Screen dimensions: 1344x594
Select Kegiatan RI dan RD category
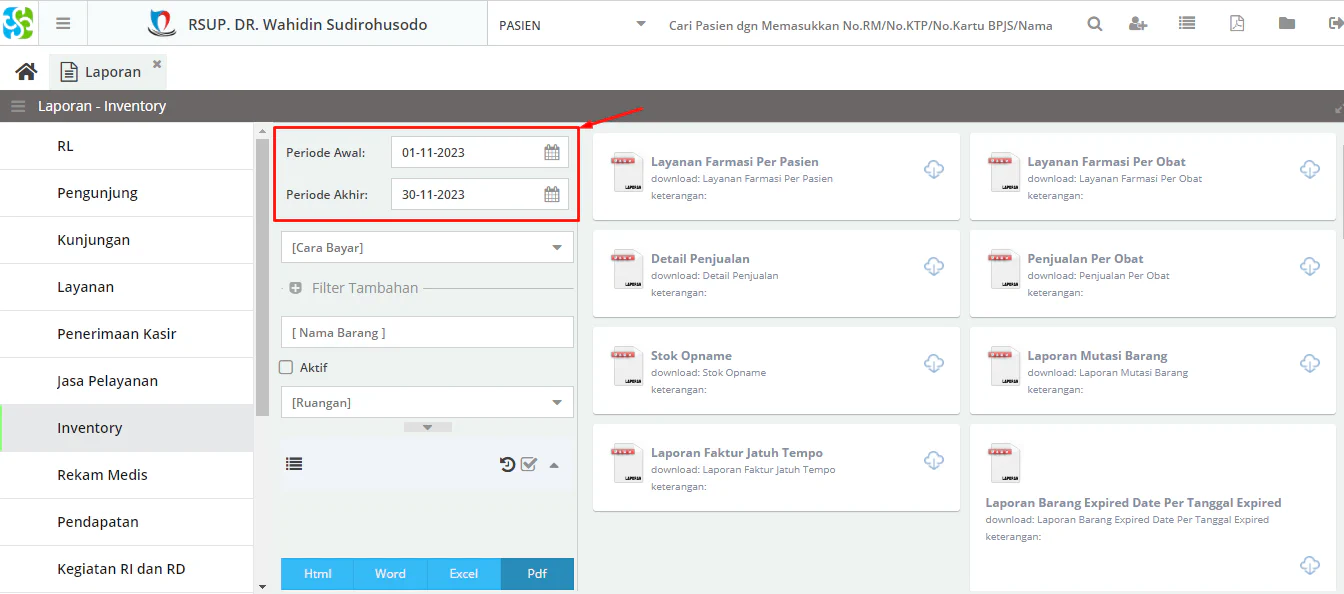coord(126,569)
